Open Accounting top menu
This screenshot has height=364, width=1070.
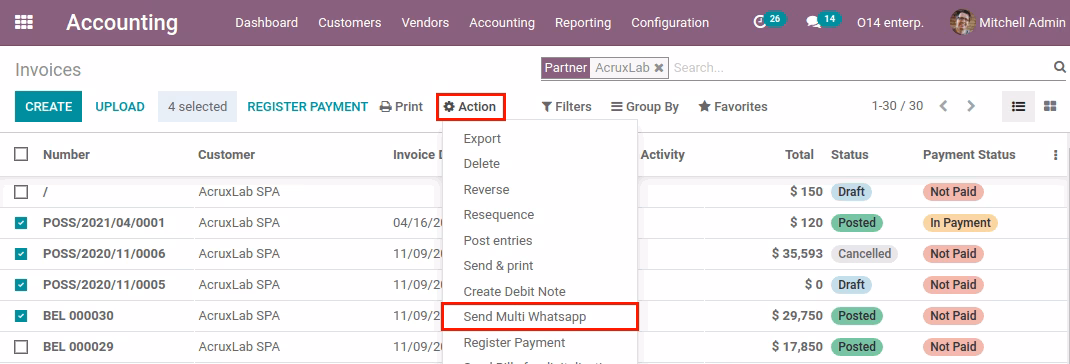(502, 23)
